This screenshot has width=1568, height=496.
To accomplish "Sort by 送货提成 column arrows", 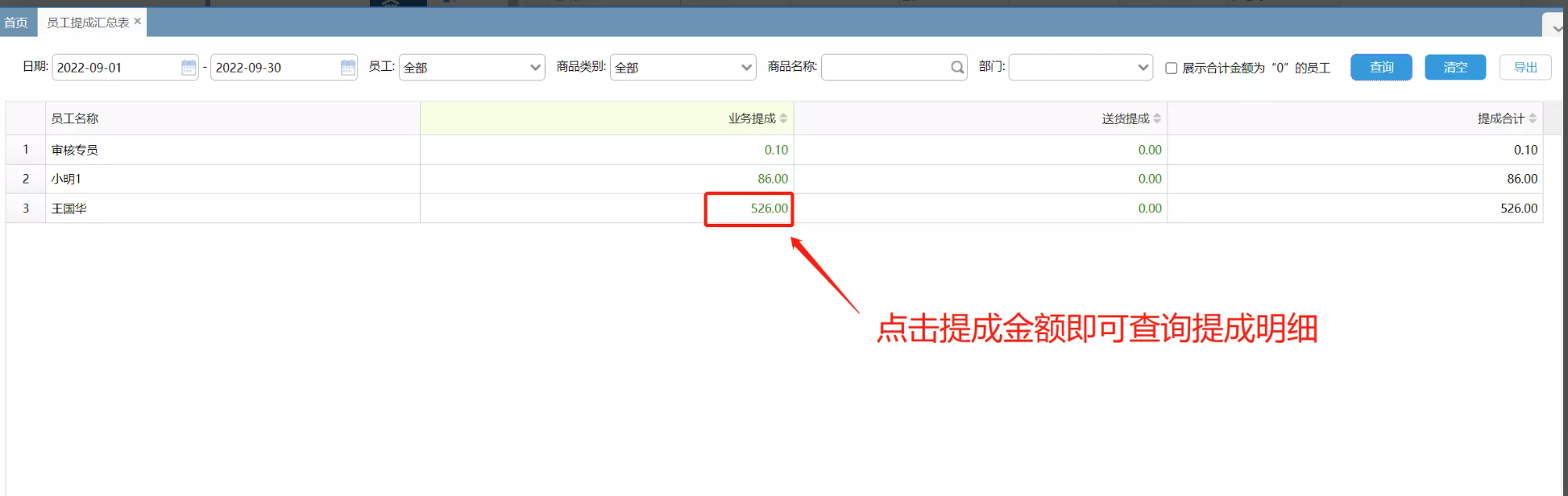I will click(x=1157, y=118).
